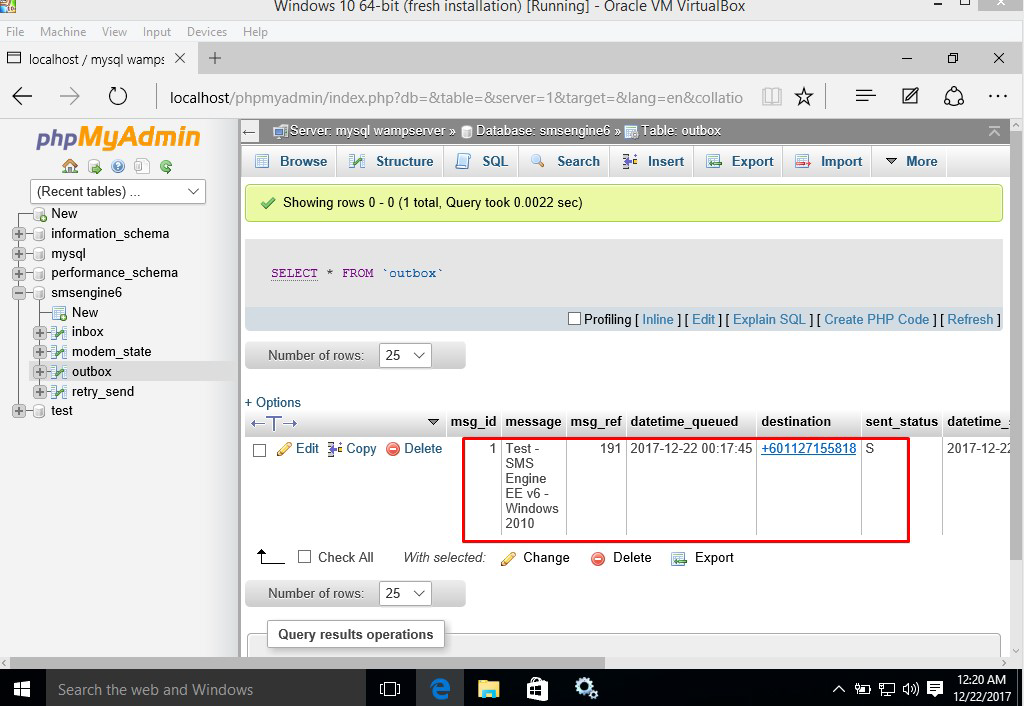Switch to the Structure tab
1024x706 pixels.
(392, 161)
